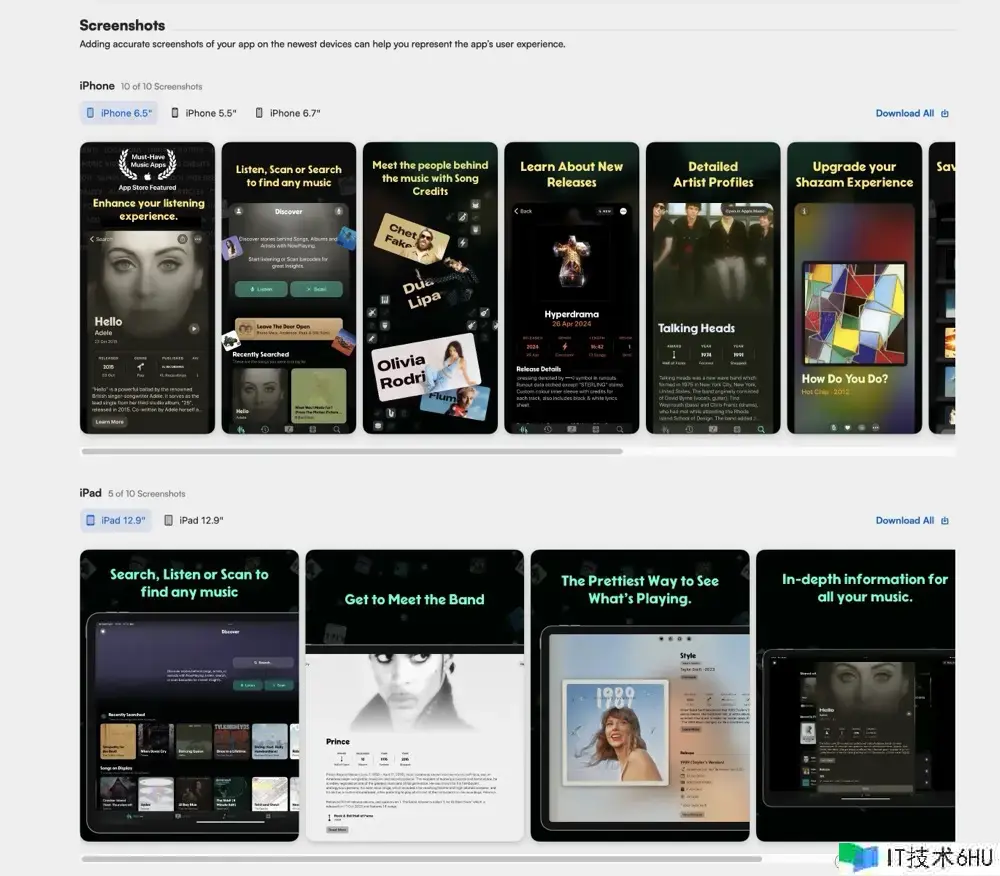This screenshot has width=1000, height=876.
Task: Click the iPhone screenshots horizontal scrollbar
Action: point(352,451)
